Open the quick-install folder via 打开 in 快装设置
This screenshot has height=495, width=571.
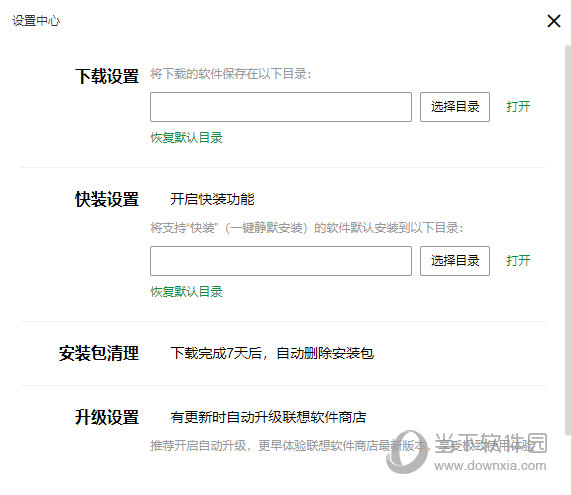coord(518,261)
